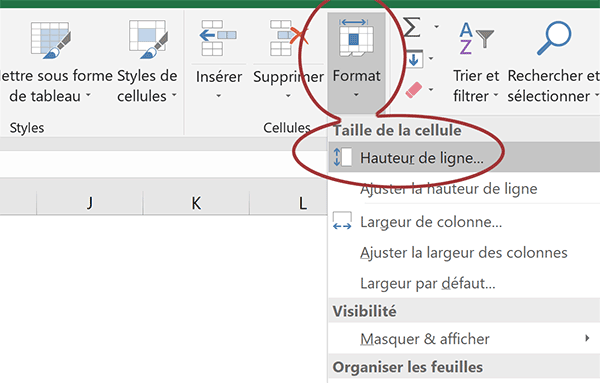The height and width of the screenshot is (383, 600).
Task: Expand the Insérer dropdown arrow
Action: pos(218,96)
